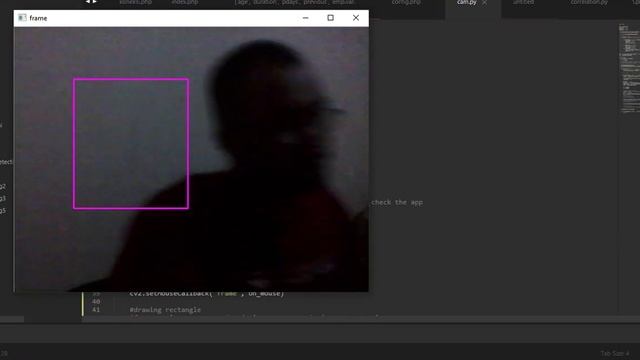This screenshot has width=640, height=360.
Task: Open the Tab Size setting in status bar
Action: [x=615, y=353]
